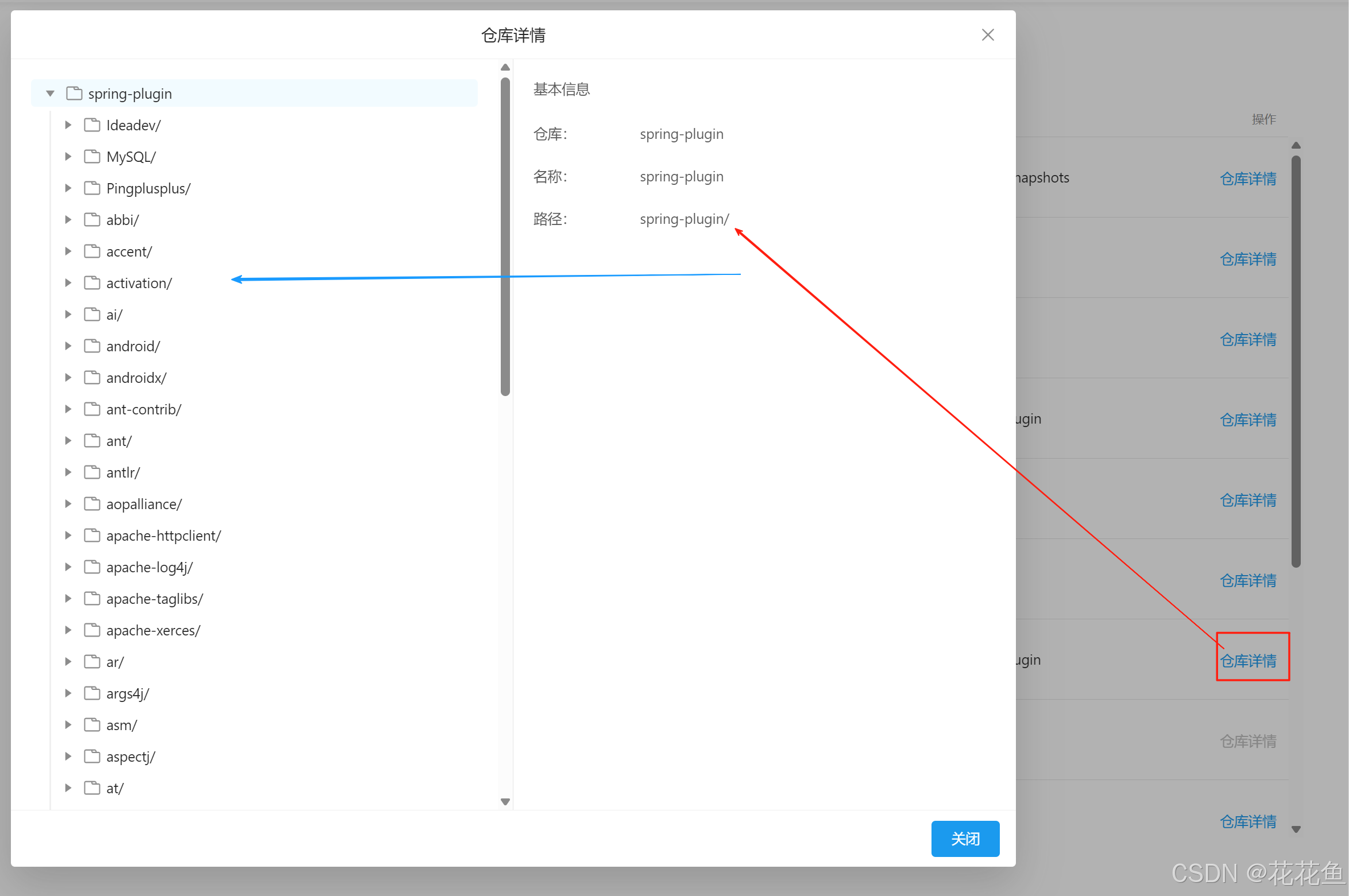Click tree panel scroll-up arrow
The width and height of the screenshot is (1349, 896).
(x=505, y=68)
